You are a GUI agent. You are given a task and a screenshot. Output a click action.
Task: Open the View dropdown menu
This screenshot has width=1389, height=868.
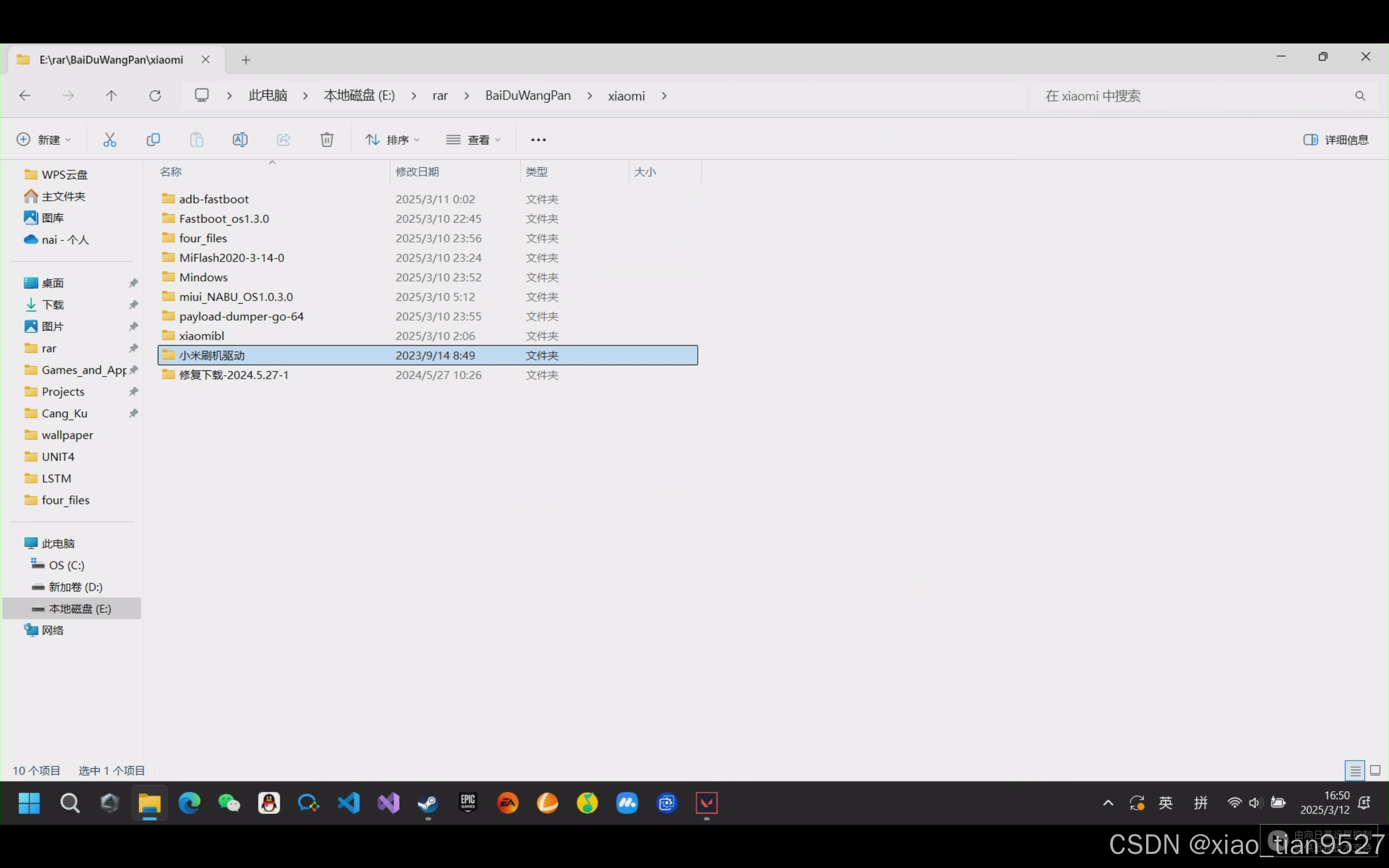point(474,139)
